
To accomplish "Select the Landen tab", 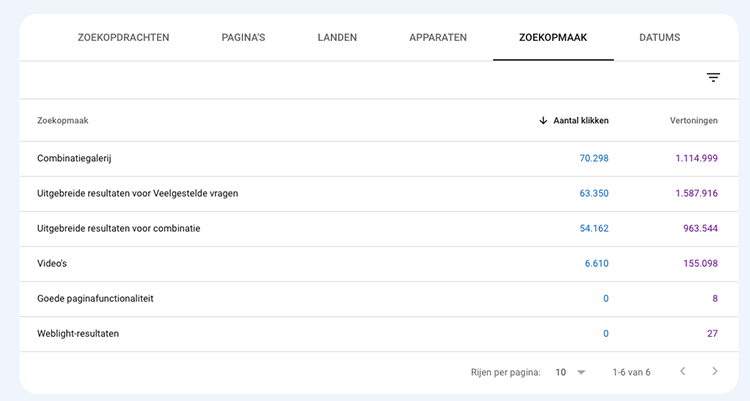I will click(337, 38).
